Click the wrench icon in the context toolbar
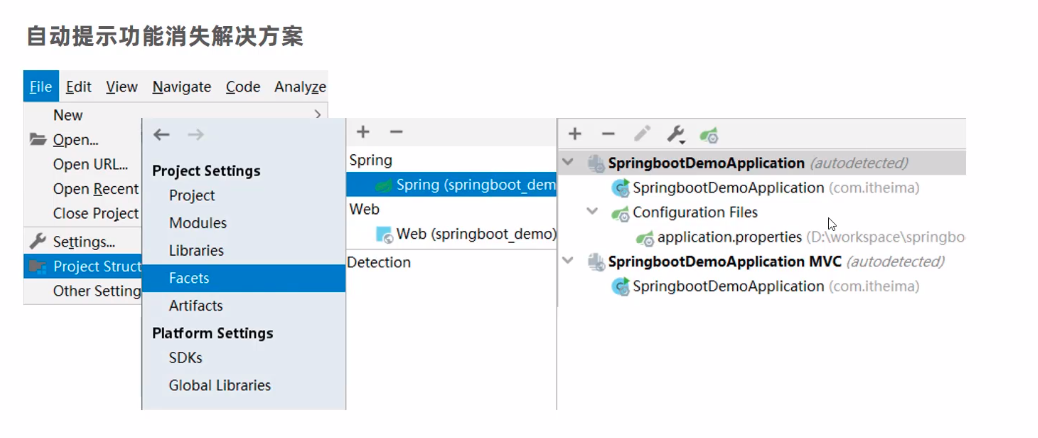The height and width of the screenshot is (438, 1038). tap(675, 134)
